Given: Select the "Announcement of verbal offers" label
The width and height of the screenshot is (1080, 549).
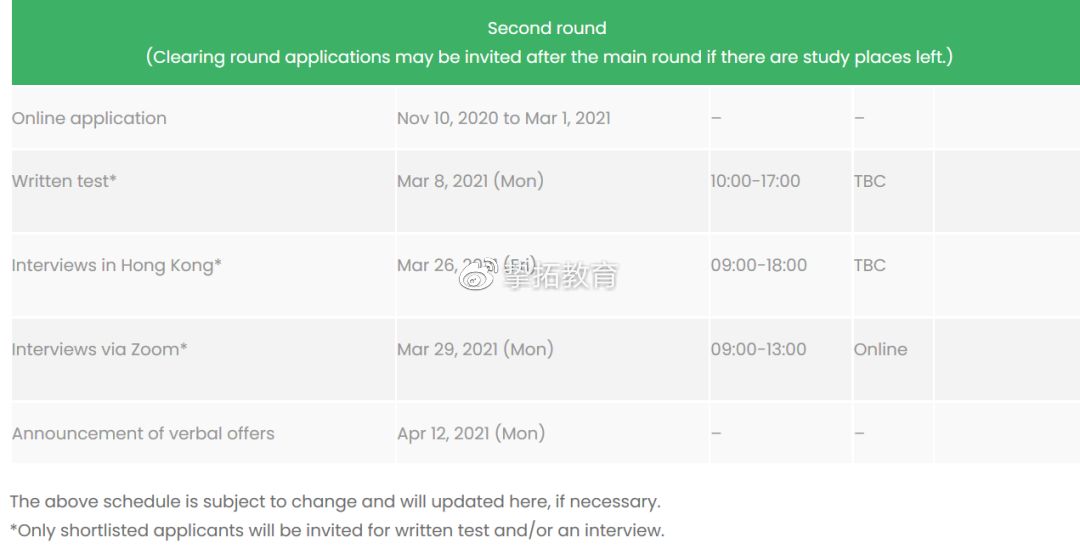Looking at the screenshot, I should (143, 433).
